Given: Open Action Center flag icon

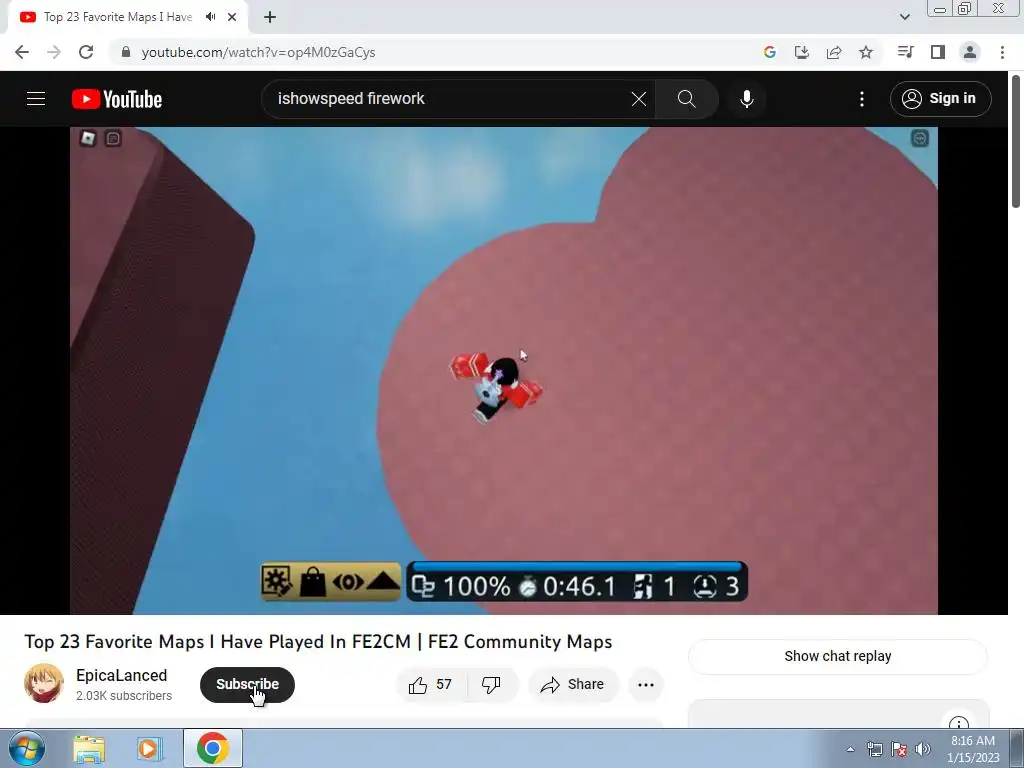Looking at the screenshot, I should (x=899, y=749).
